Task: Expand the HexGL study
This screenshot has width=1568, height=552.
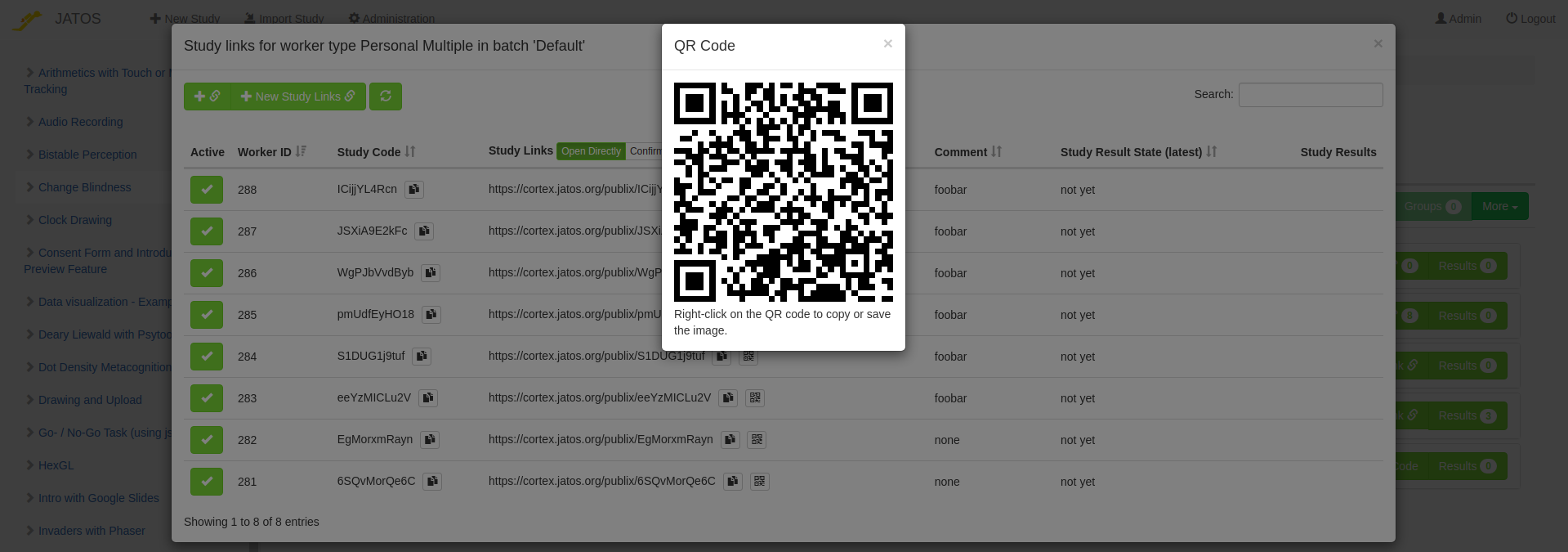Action: pyautogui.click(x=30, y=465)
